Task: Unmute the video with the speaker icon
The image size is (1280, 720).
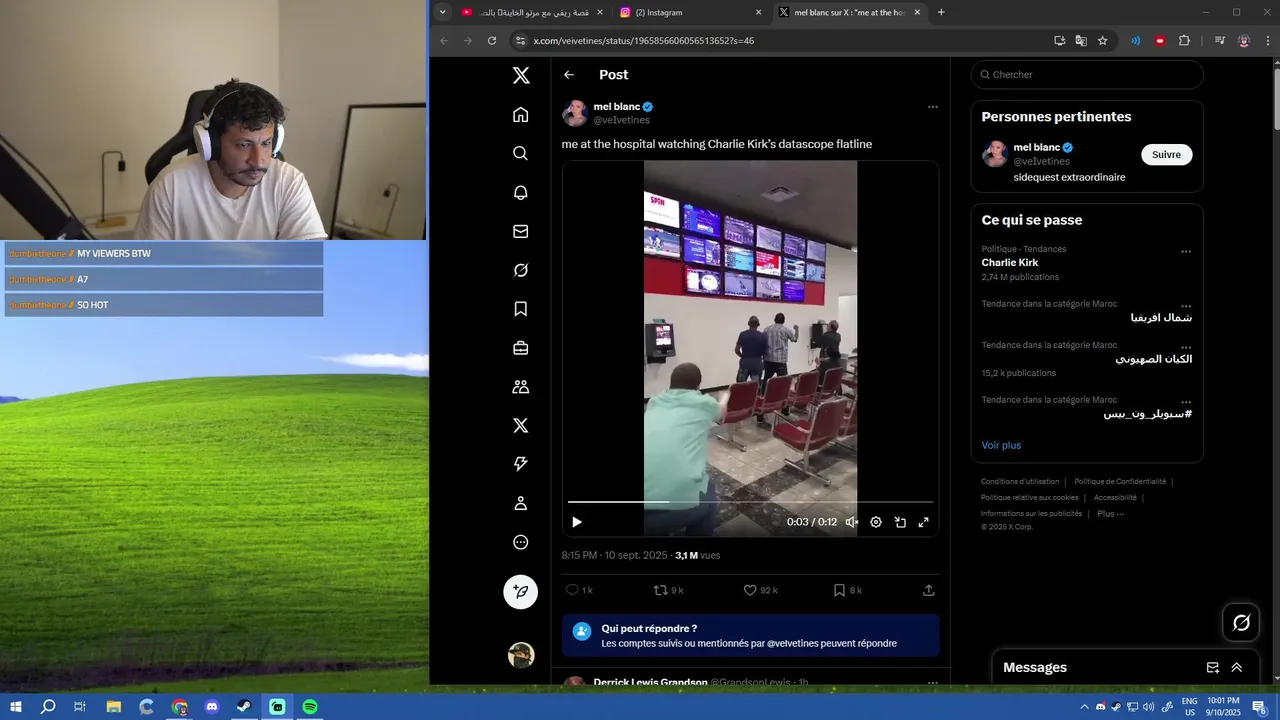Action: pos(852,522)
